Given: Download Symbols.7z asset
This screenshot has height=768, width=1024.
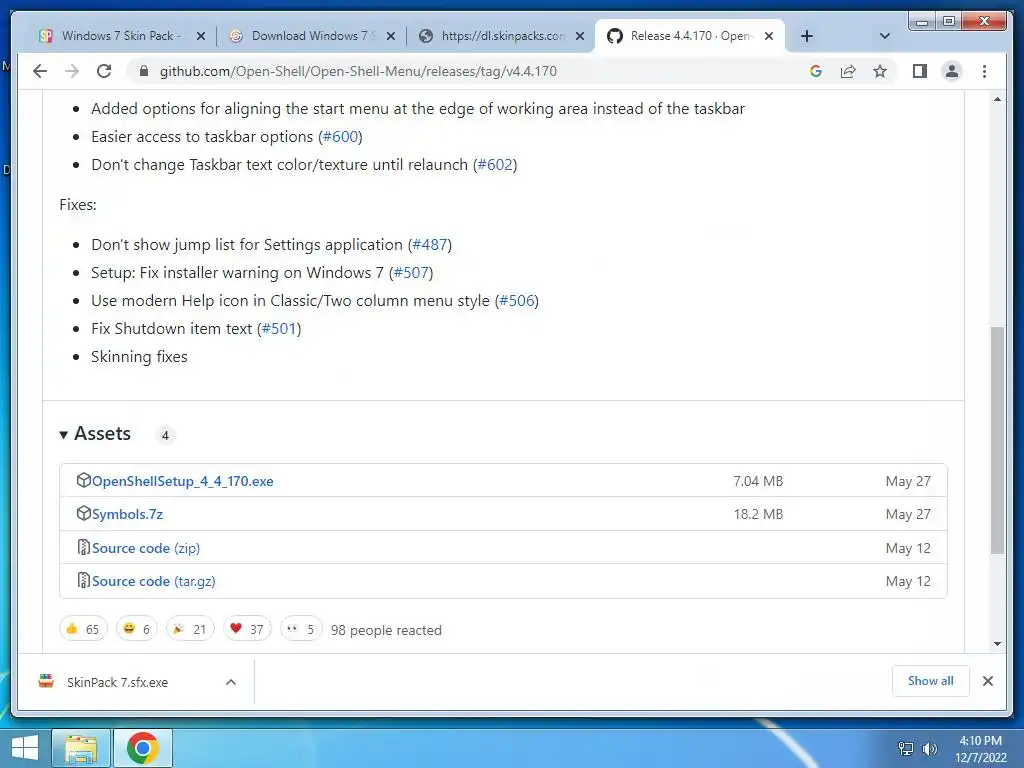Looking at the screenshot, I should pos(127,515).
